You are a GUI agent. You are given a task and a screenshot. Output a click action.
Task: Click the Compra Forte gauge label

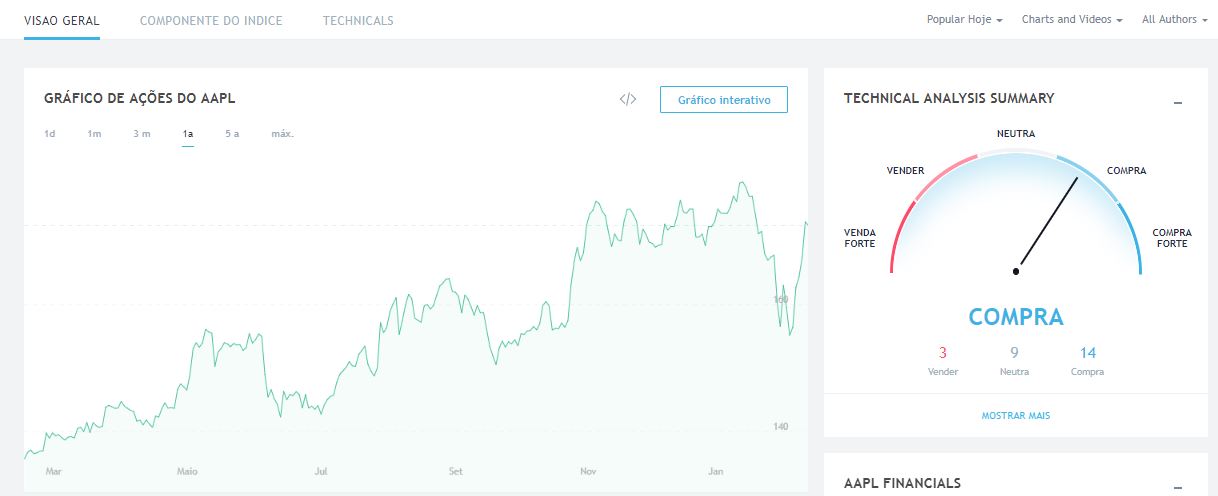pyautogui.click(x=1172, y=238)
